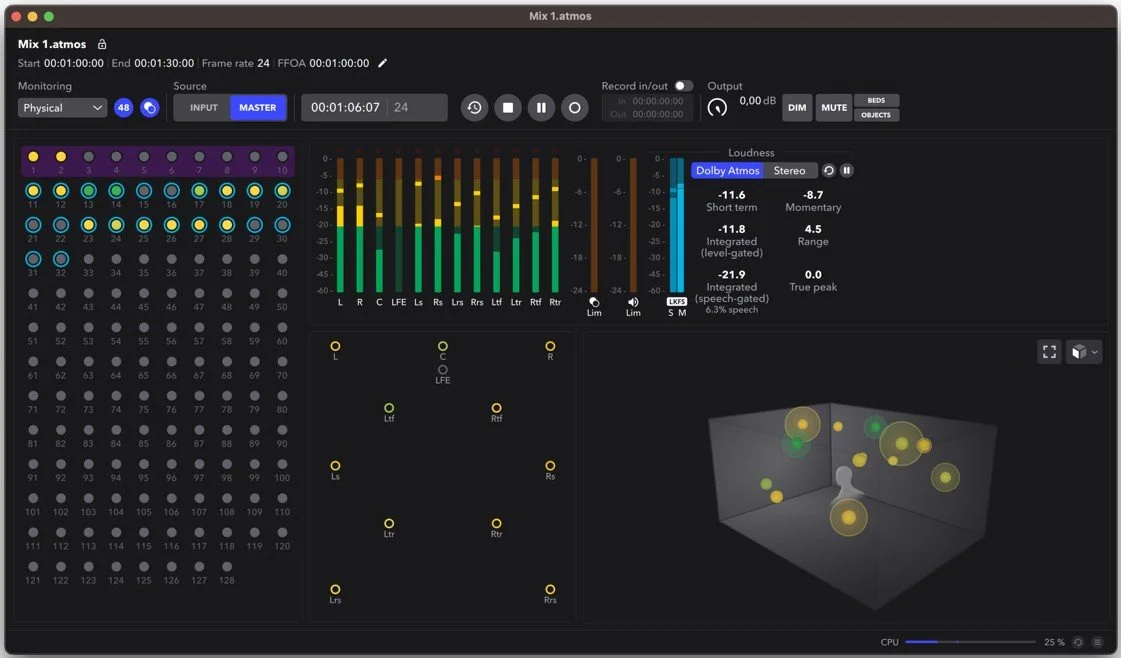Click the Record Out timecode field
The width and height of the screenshot is (1121, 658).
657,114
